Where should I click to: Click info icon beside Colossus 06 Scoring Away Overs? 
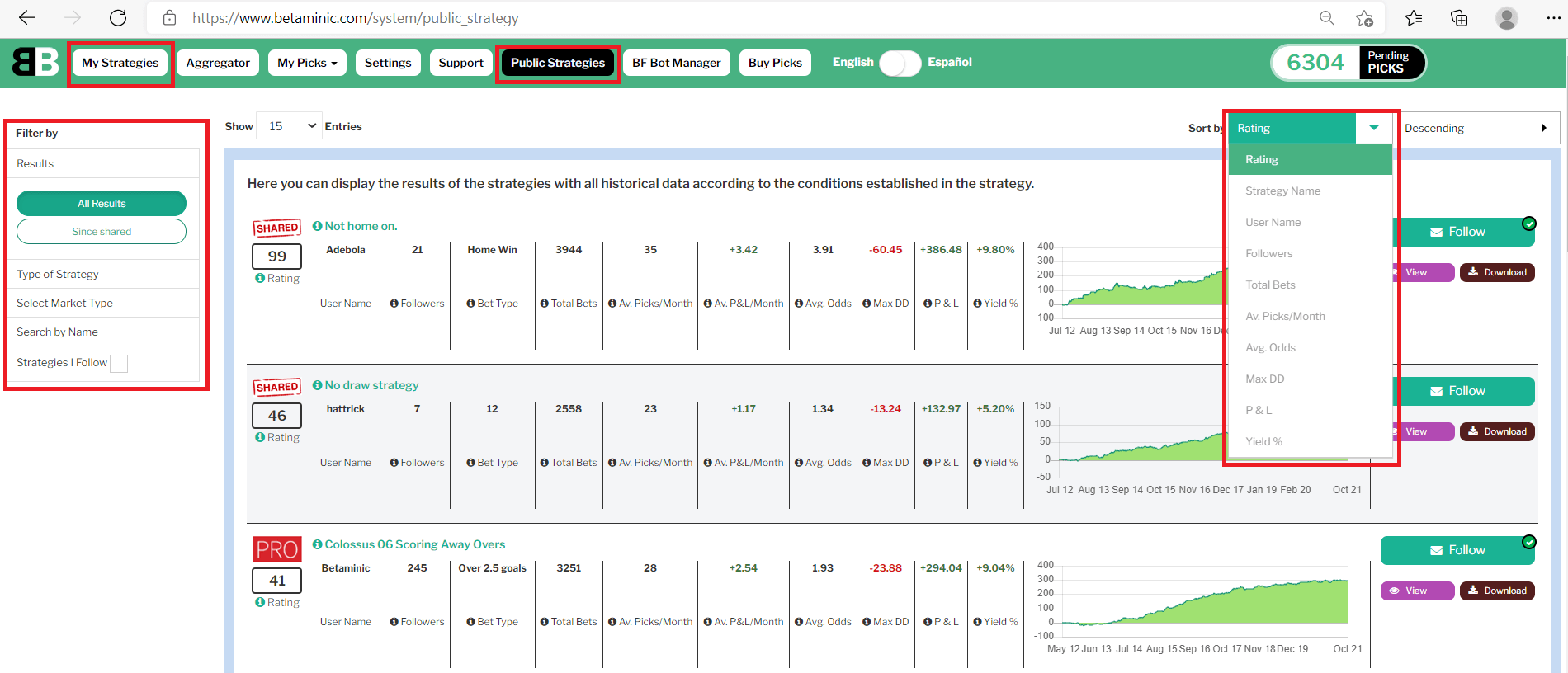pos(317,544)
